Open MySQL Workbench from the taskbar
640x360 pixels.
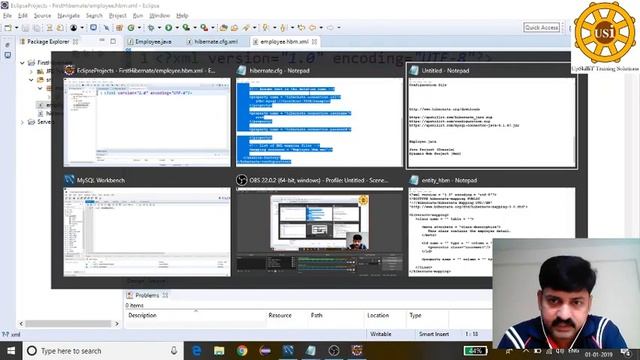(x=288, y=351)
